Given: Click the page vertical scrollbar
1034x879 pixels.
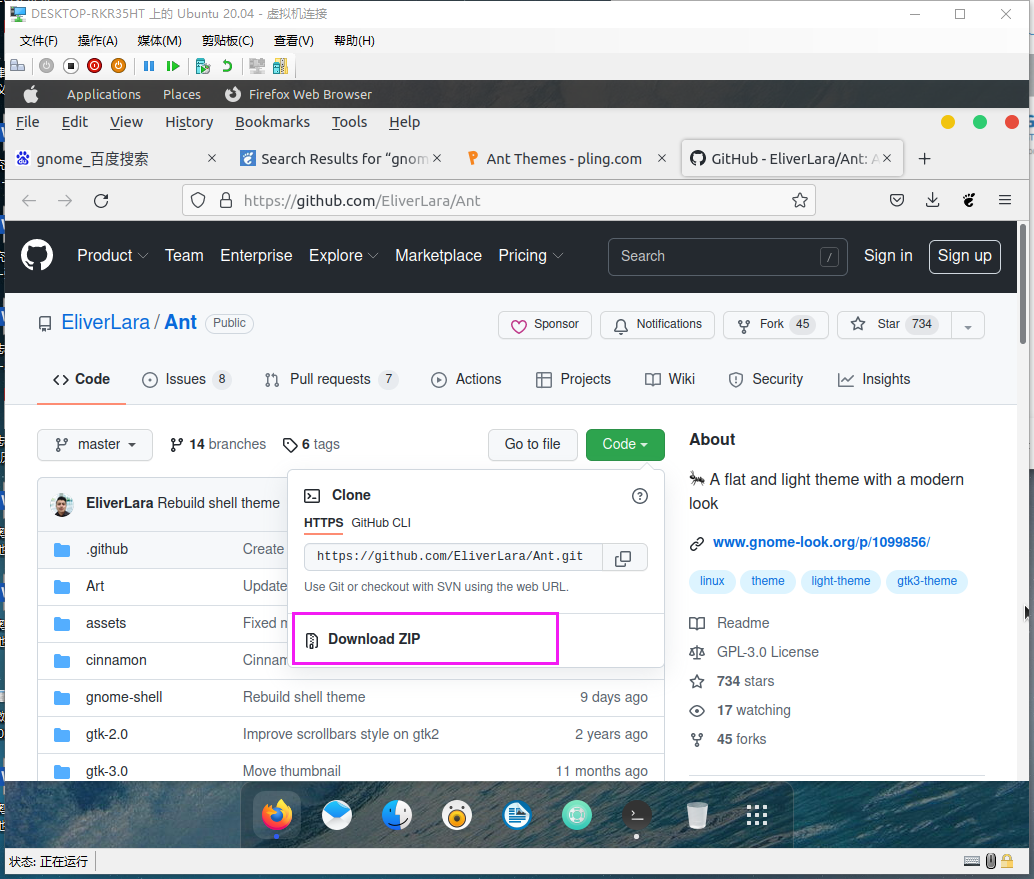Looking at the screenshot, I should click(x=1023, y=284).
